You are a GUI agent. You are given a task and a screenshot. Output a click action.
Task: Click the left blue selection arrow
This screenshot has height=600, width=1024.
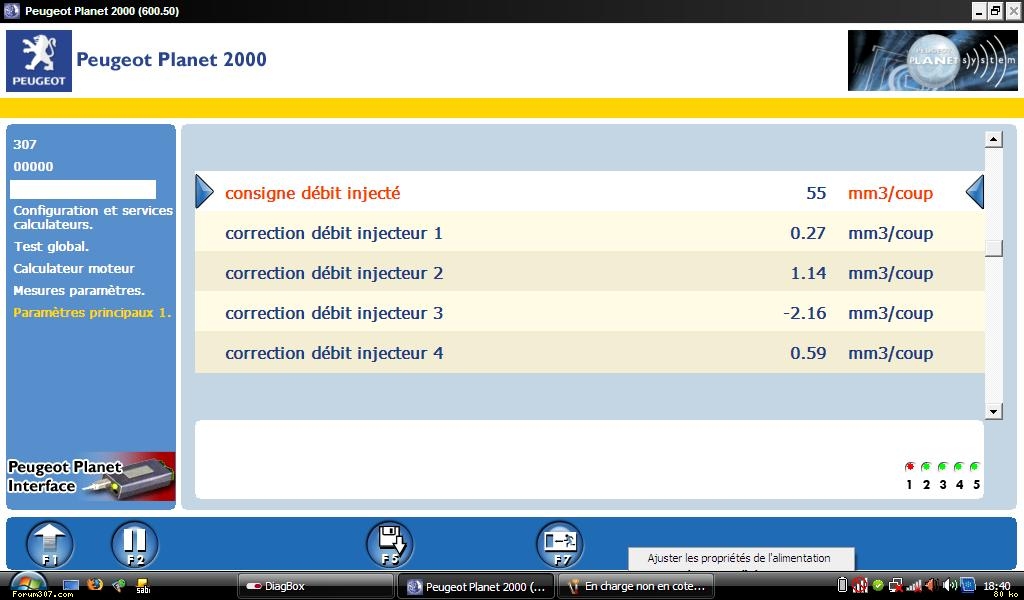pos(204,192)
